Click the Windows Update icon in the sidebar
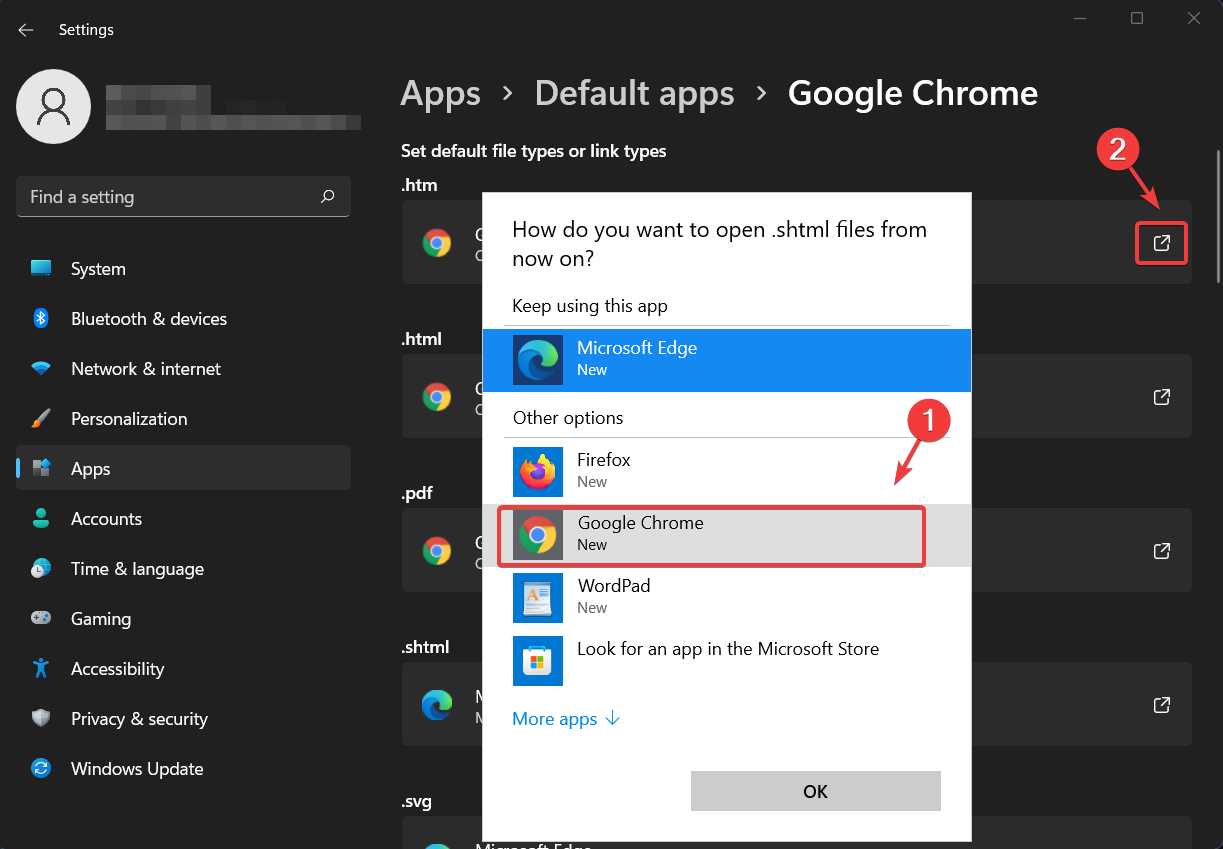Screen dimensions: 1223x849 [40, 768]
